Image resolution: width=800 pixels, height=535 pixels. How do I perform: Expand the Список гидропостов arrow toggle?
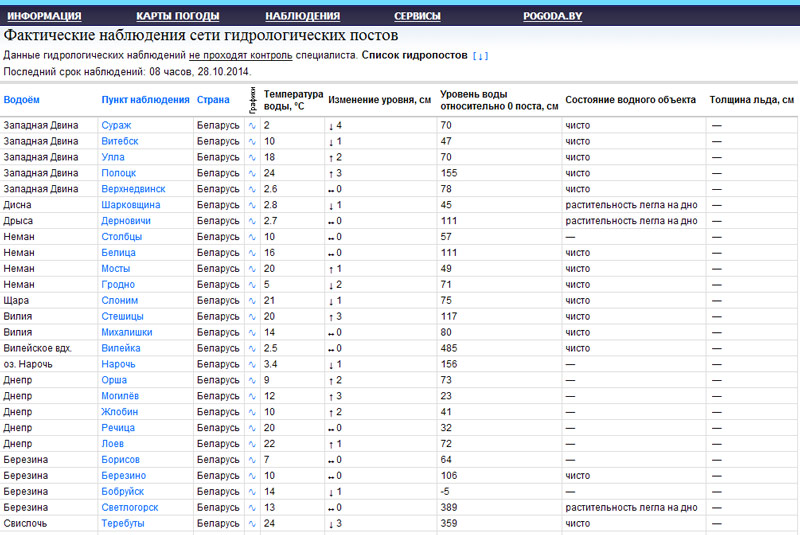point(480,55)
